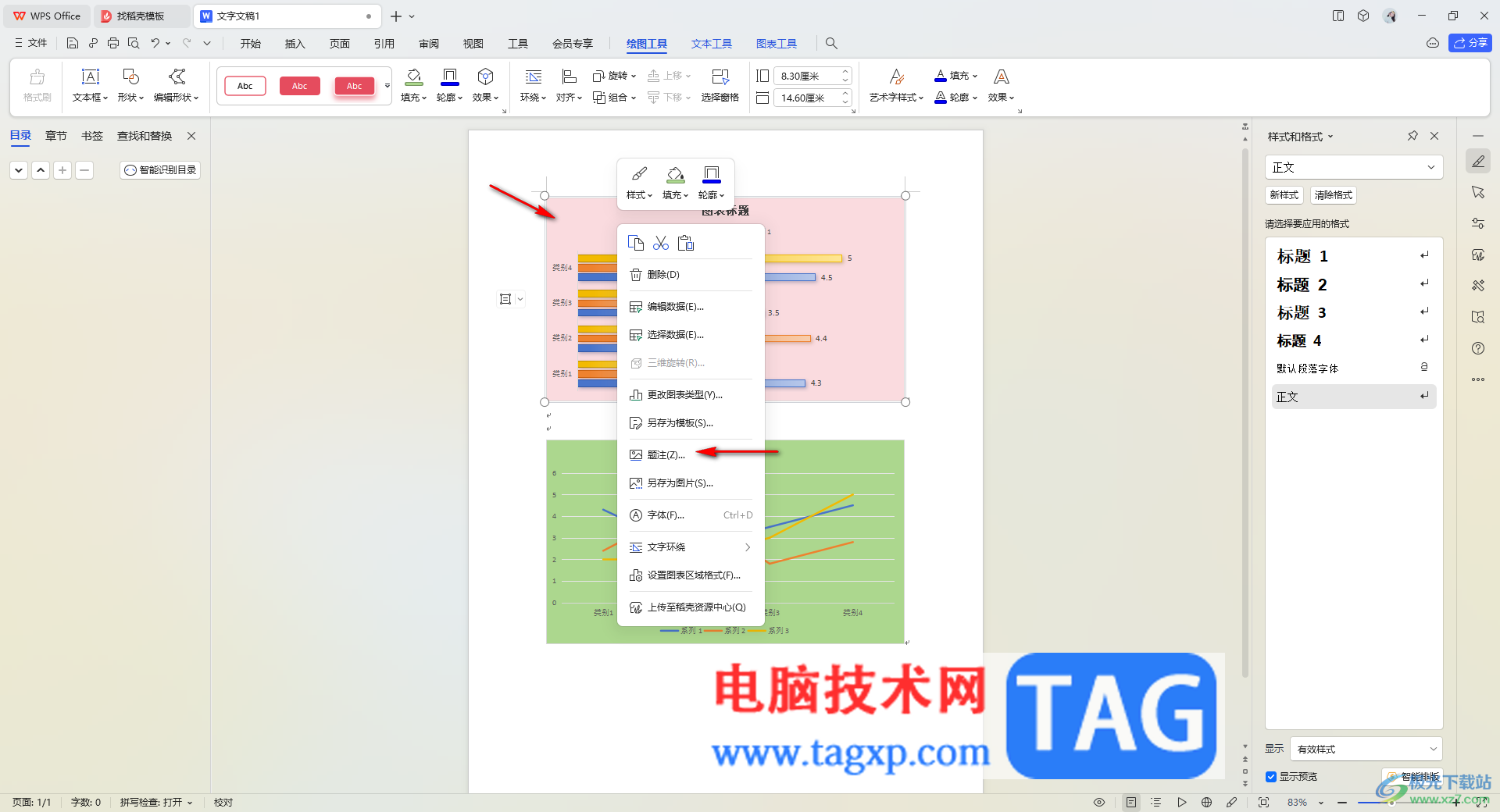Screen dimensions: 1500x812
Task: Open the zoom percentage dropdown arrow
Action: click(x=1321, y=803)
